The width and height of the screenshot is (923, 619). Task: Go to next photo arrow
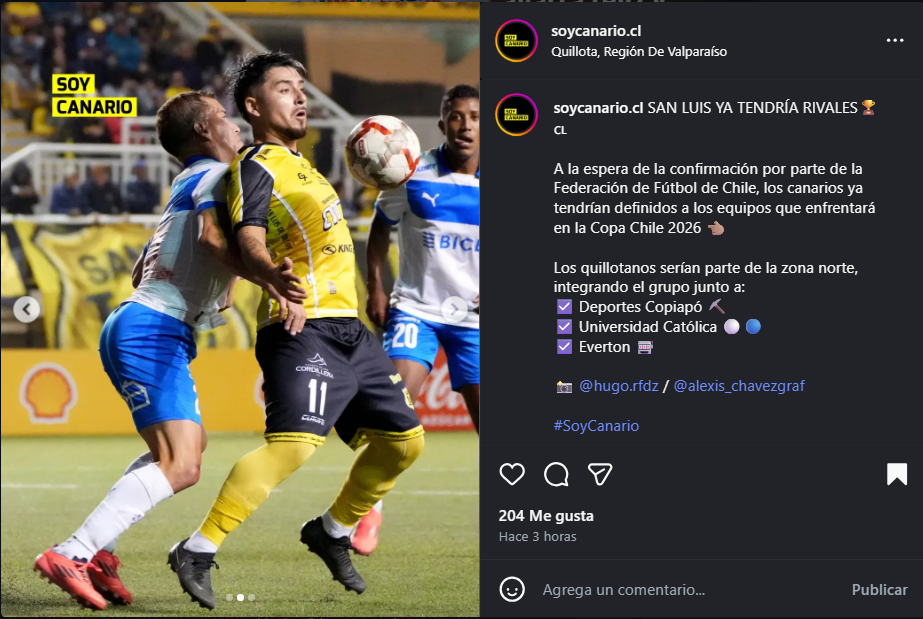click(454, 309)
